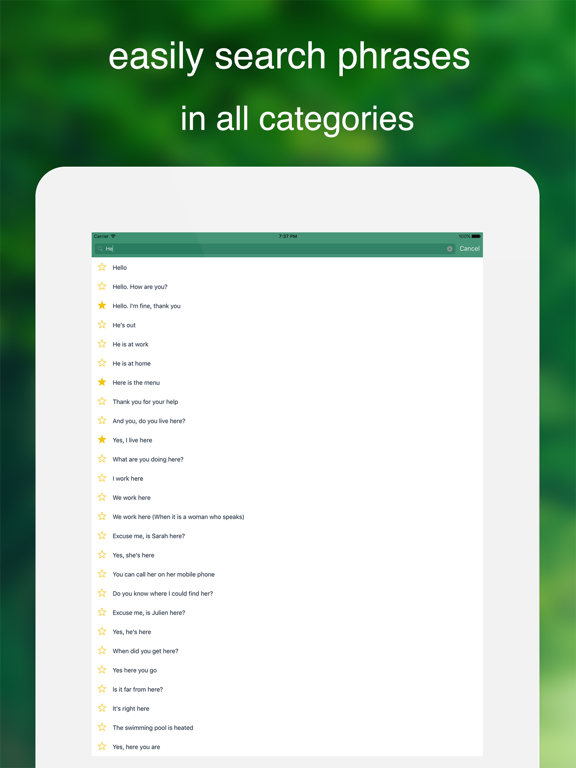This screenshot has height=768, width=576.
Task: Star icon for "You can call her on her mobile phone"
Action: coord(102,574)
